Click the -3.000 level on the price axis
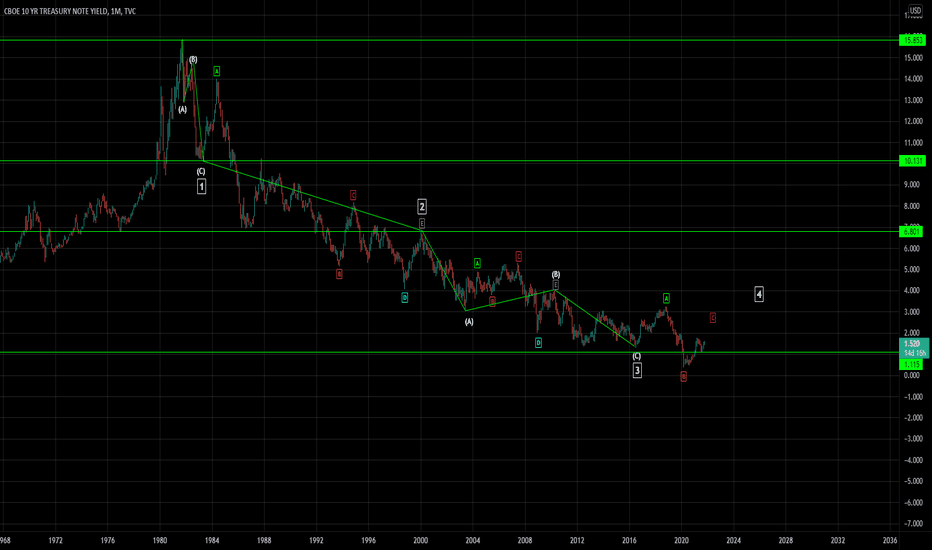Image resolution: width=932 pixels, height=550 pixels. tap(913, 439)
